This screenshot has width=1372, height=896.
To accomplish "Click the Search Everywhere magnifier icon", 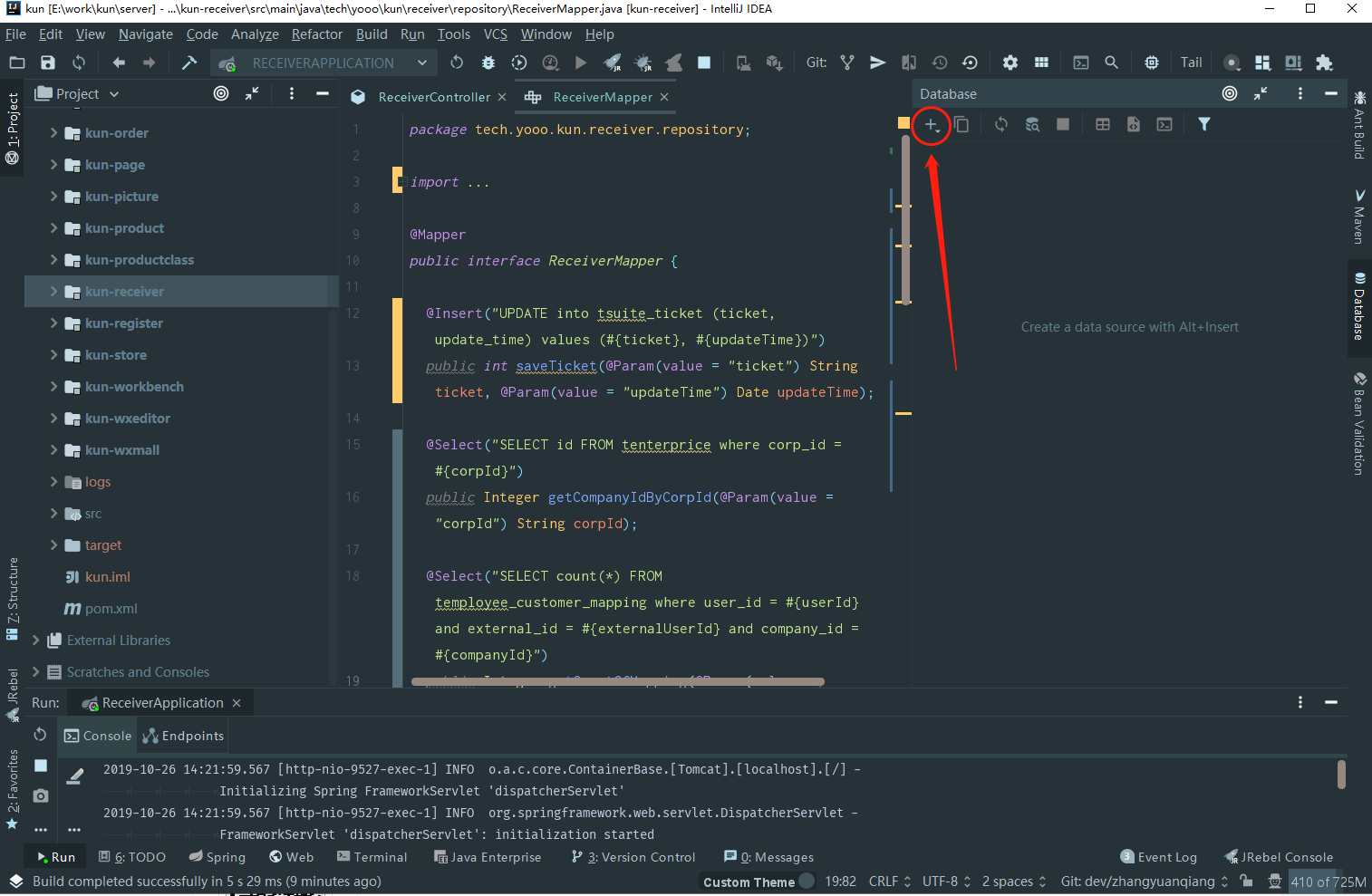I will [1111, 63].
